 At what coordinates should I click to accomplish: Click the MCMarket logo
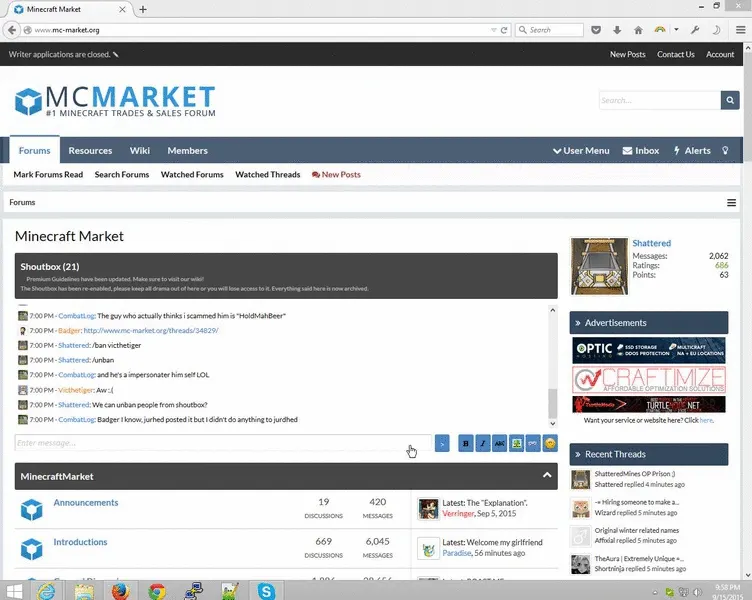click(x=115, y=101)
